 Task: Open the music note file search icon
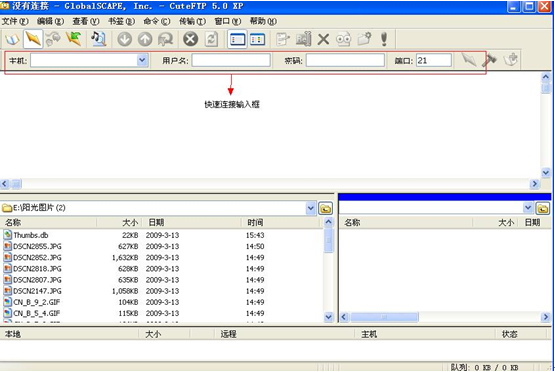click(98, 39)
